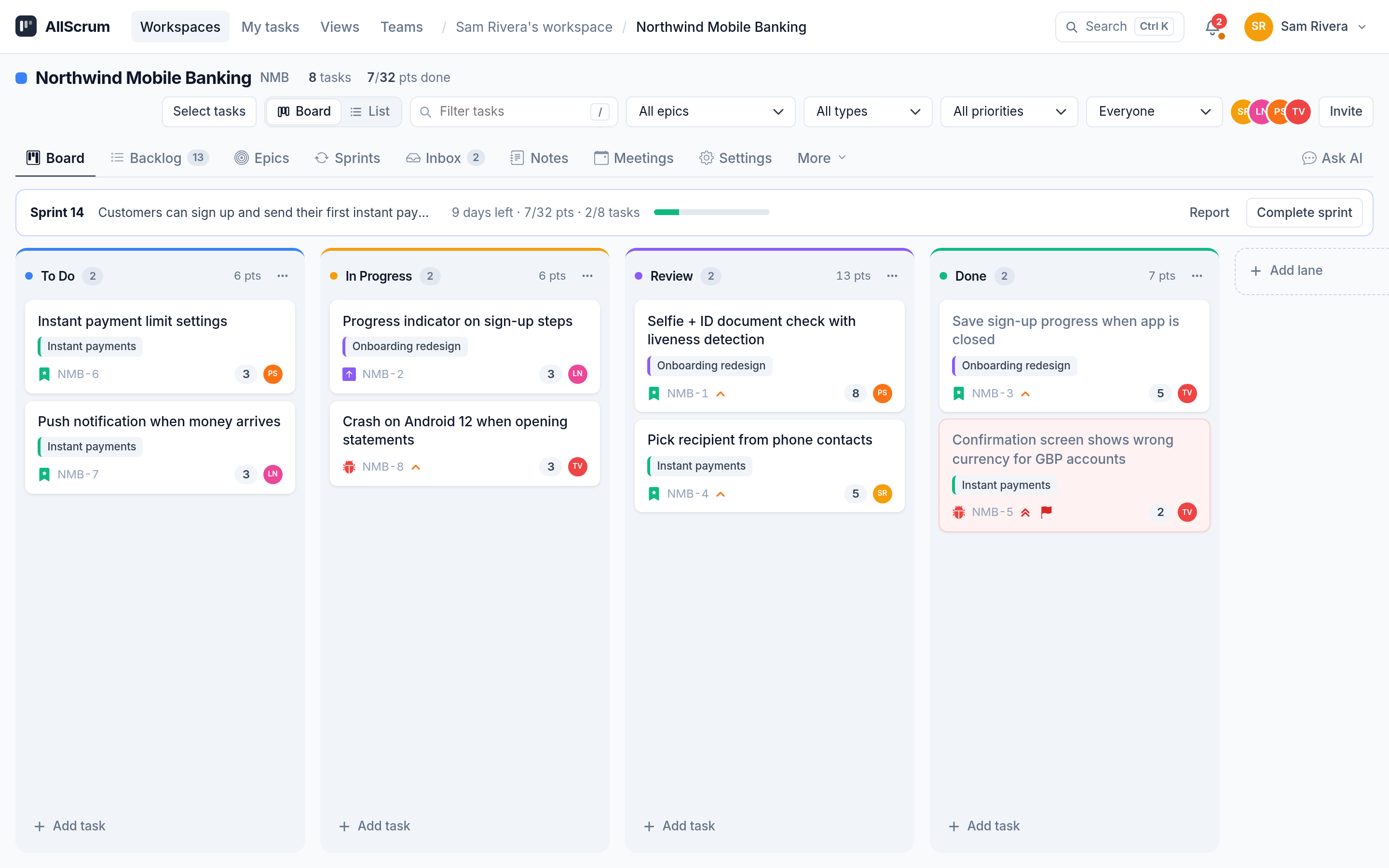Click story bookmark icon on NMB-1
This screenshot has height=868, width=1389.
coord(654,393)
